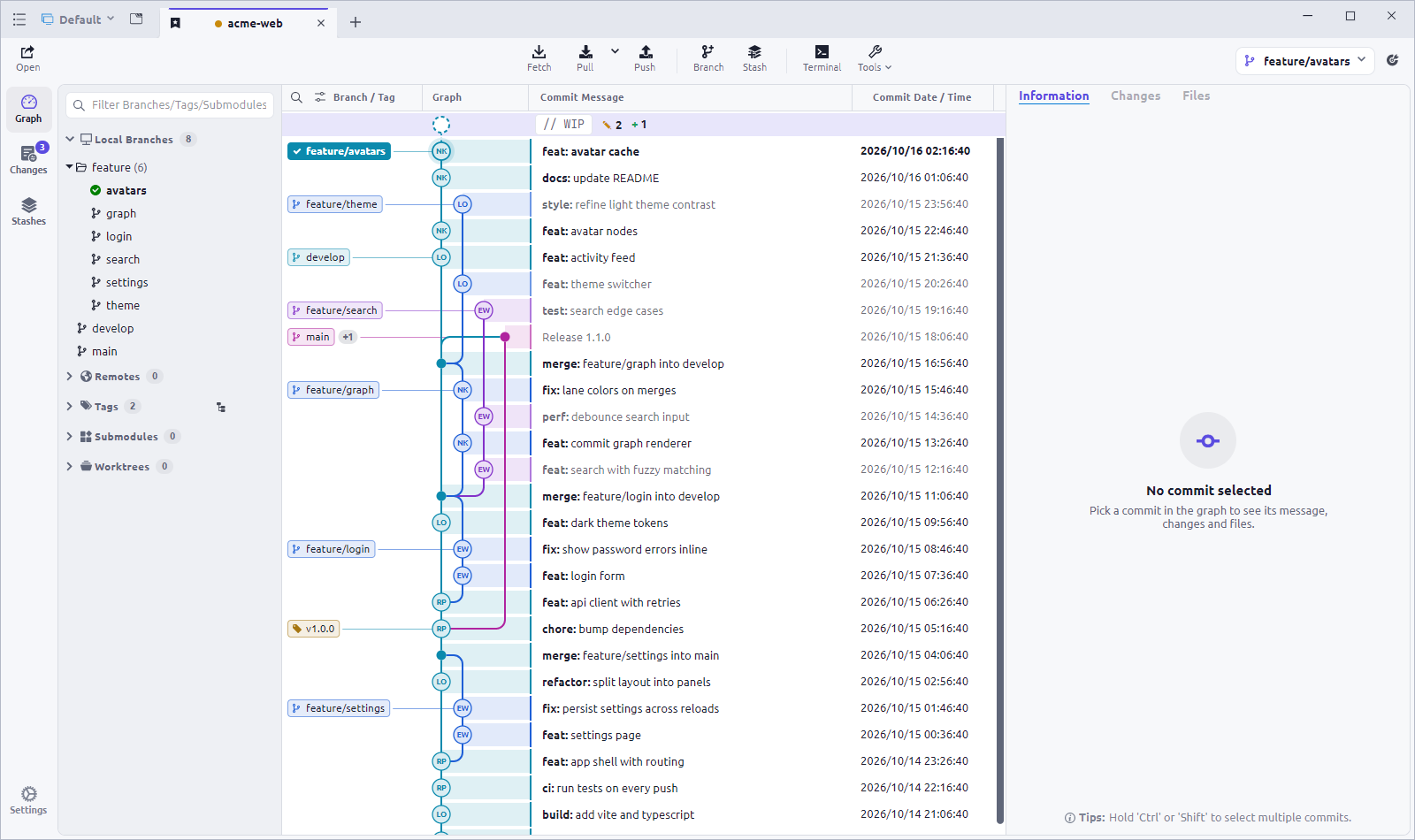Click the Stash toolbar icon

coord(754,58)
